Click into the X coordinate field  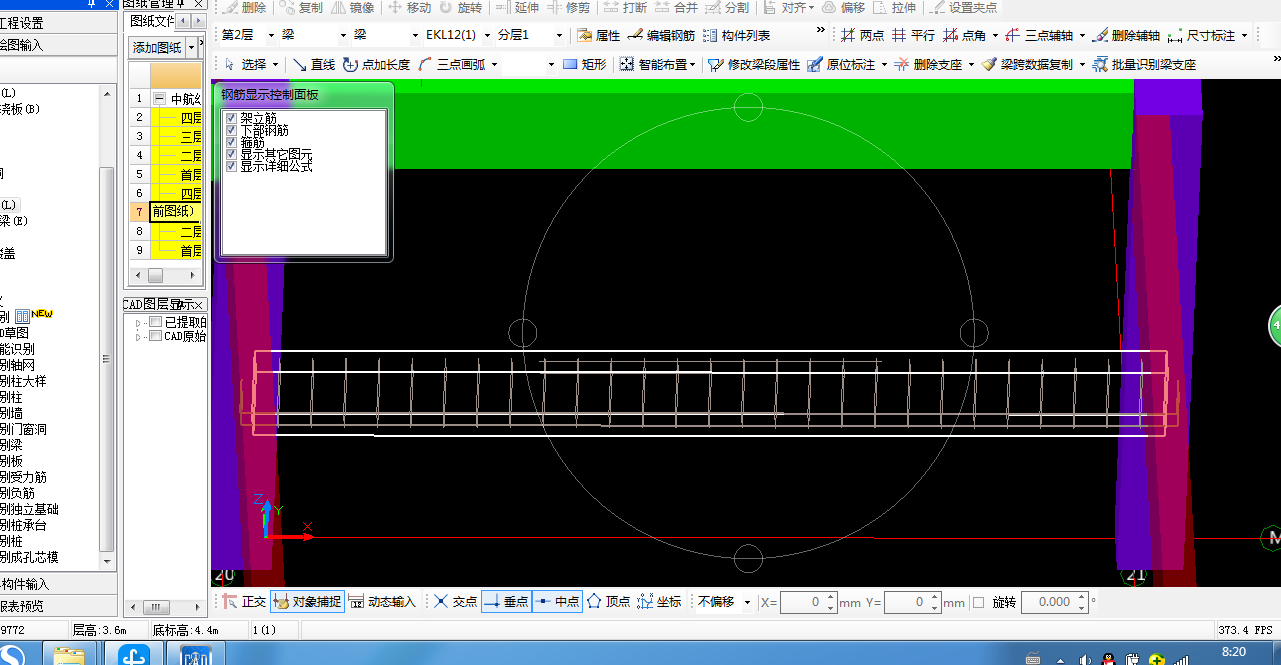coord(809,602)
